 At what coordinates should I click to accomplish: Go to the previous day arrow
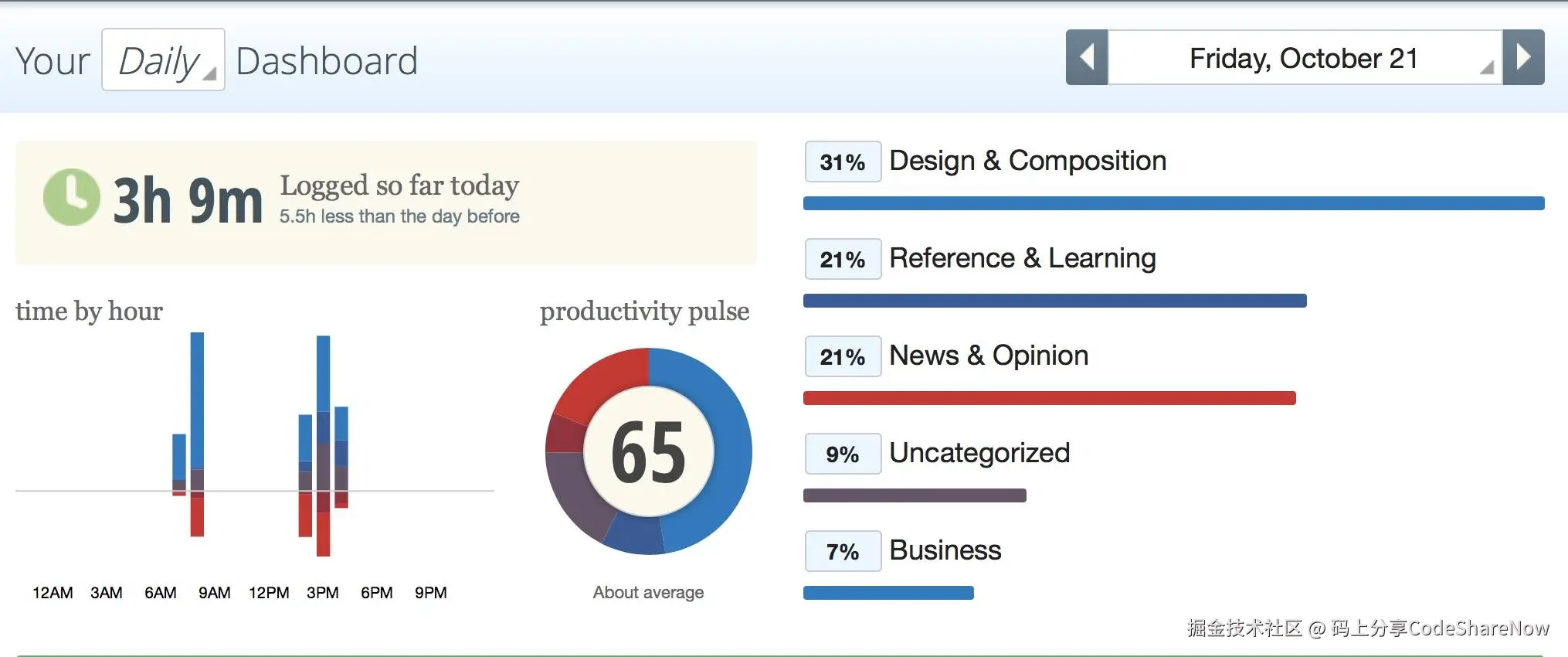coord(1087,57)
